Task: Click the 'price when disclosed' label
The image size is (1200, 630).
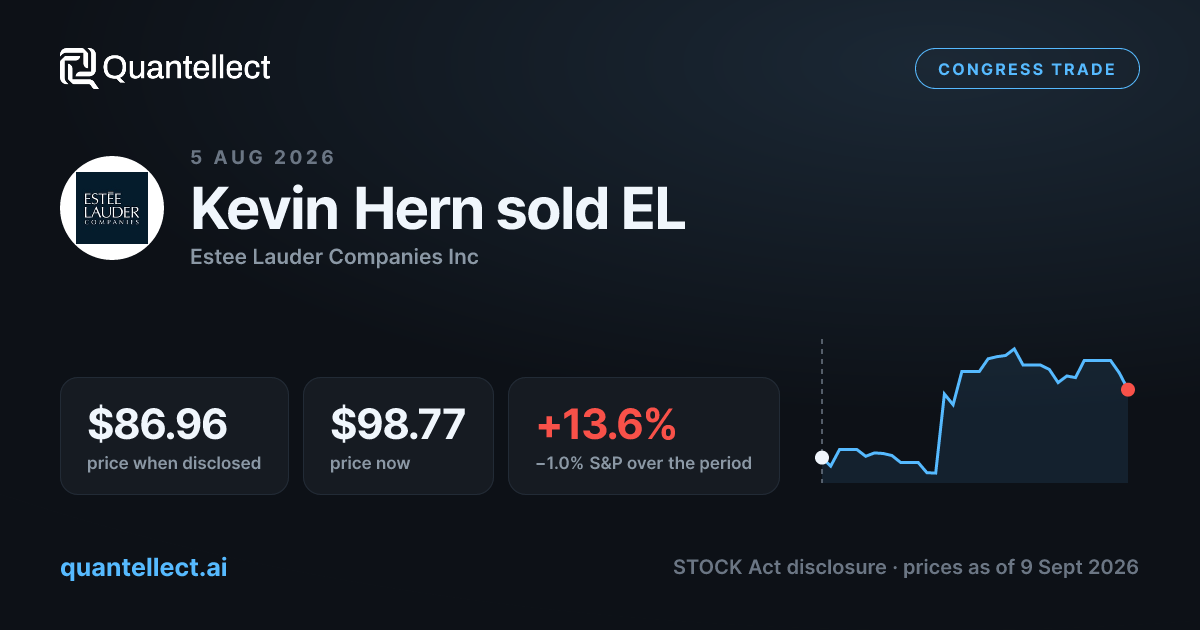Action: [x=174, y=463]
